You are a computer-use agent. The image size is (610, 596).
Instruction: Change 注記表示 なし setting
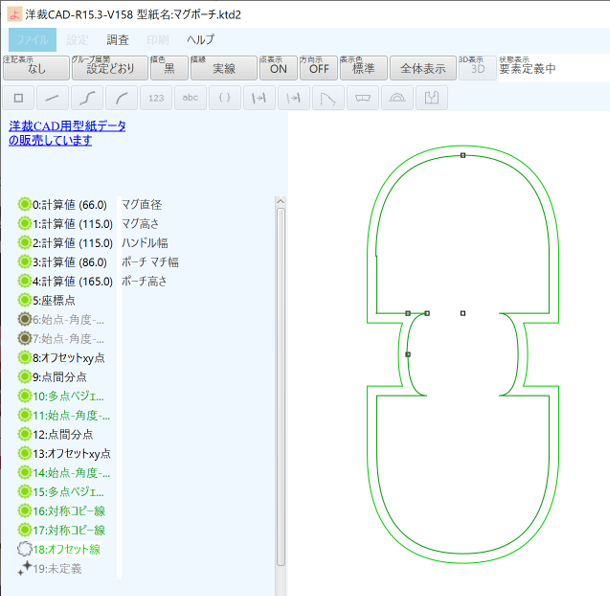(36, 68)
